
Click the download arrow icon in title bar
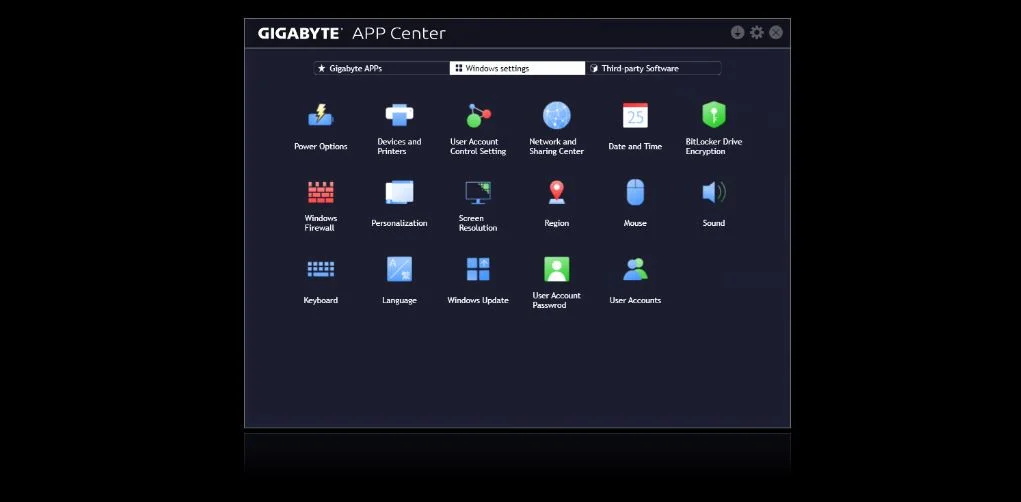click(x=737, y=33)
